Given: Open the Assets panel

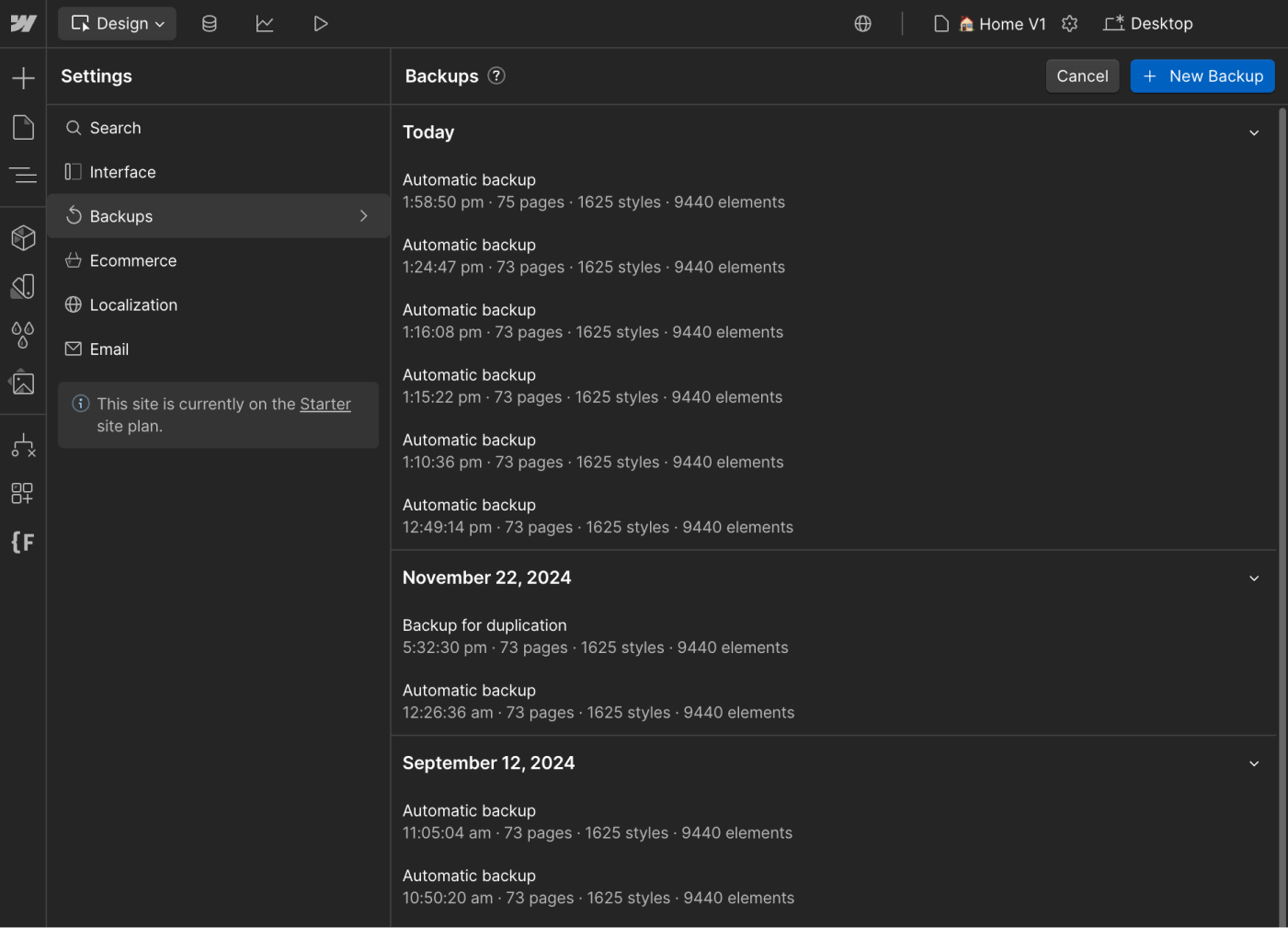Looking at the screenshot, I should pyautogui.click(x=23, y=384).
